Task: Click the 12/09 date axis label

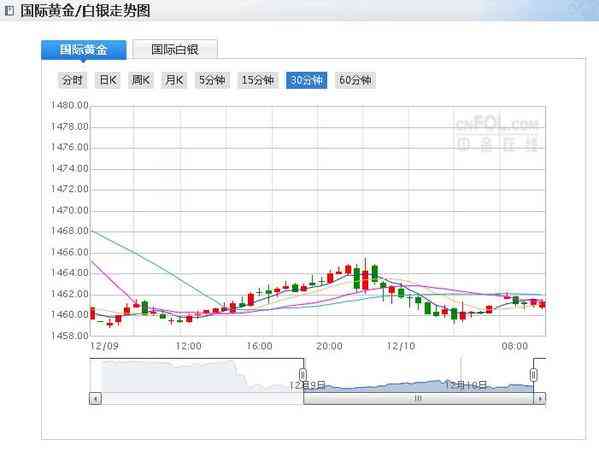Action: [x=104, y=346]
